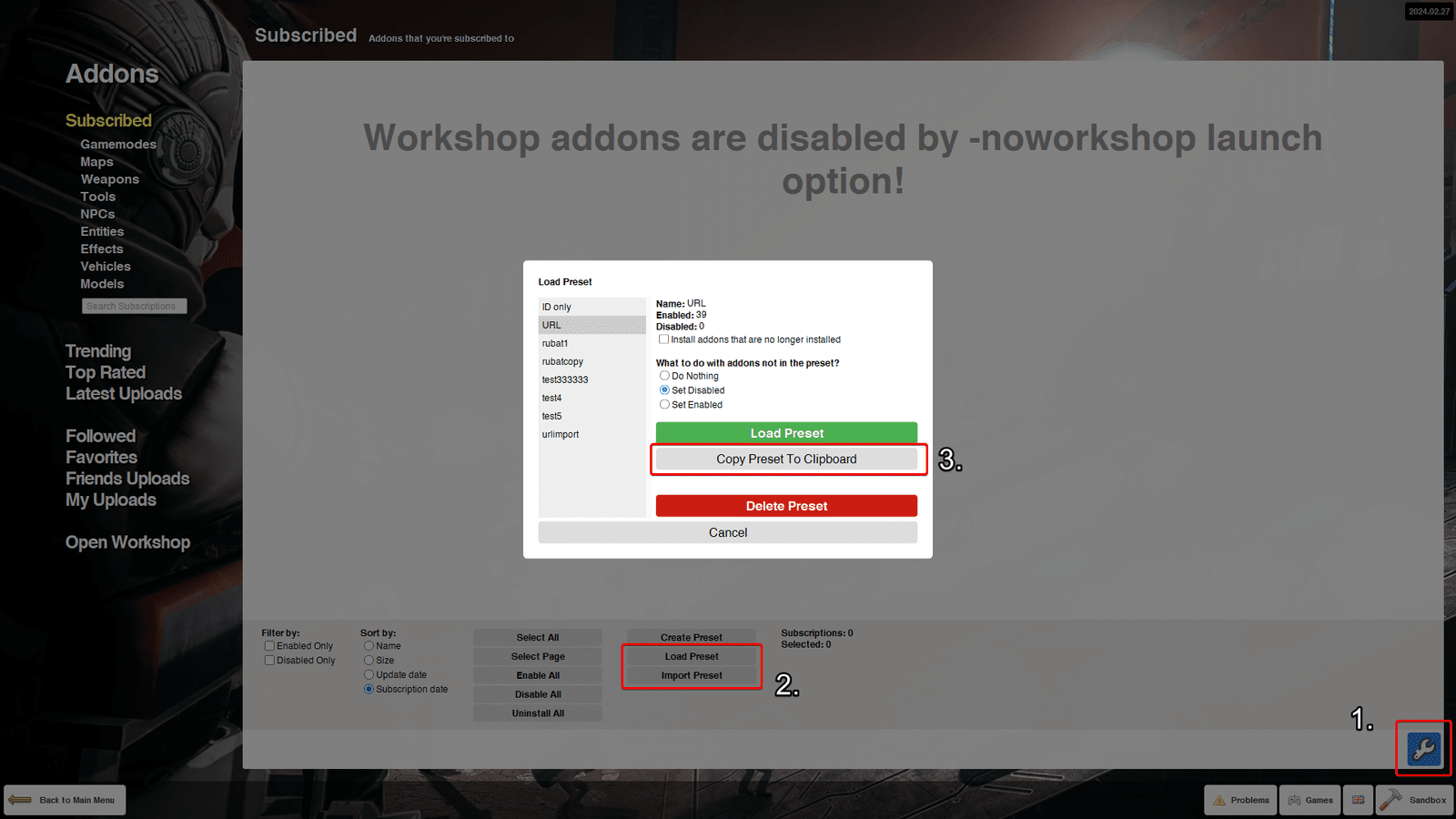Open the Sandbox gamemode selector
Viewport: 1456px width, 819px height.
(x=1413, y=800)
